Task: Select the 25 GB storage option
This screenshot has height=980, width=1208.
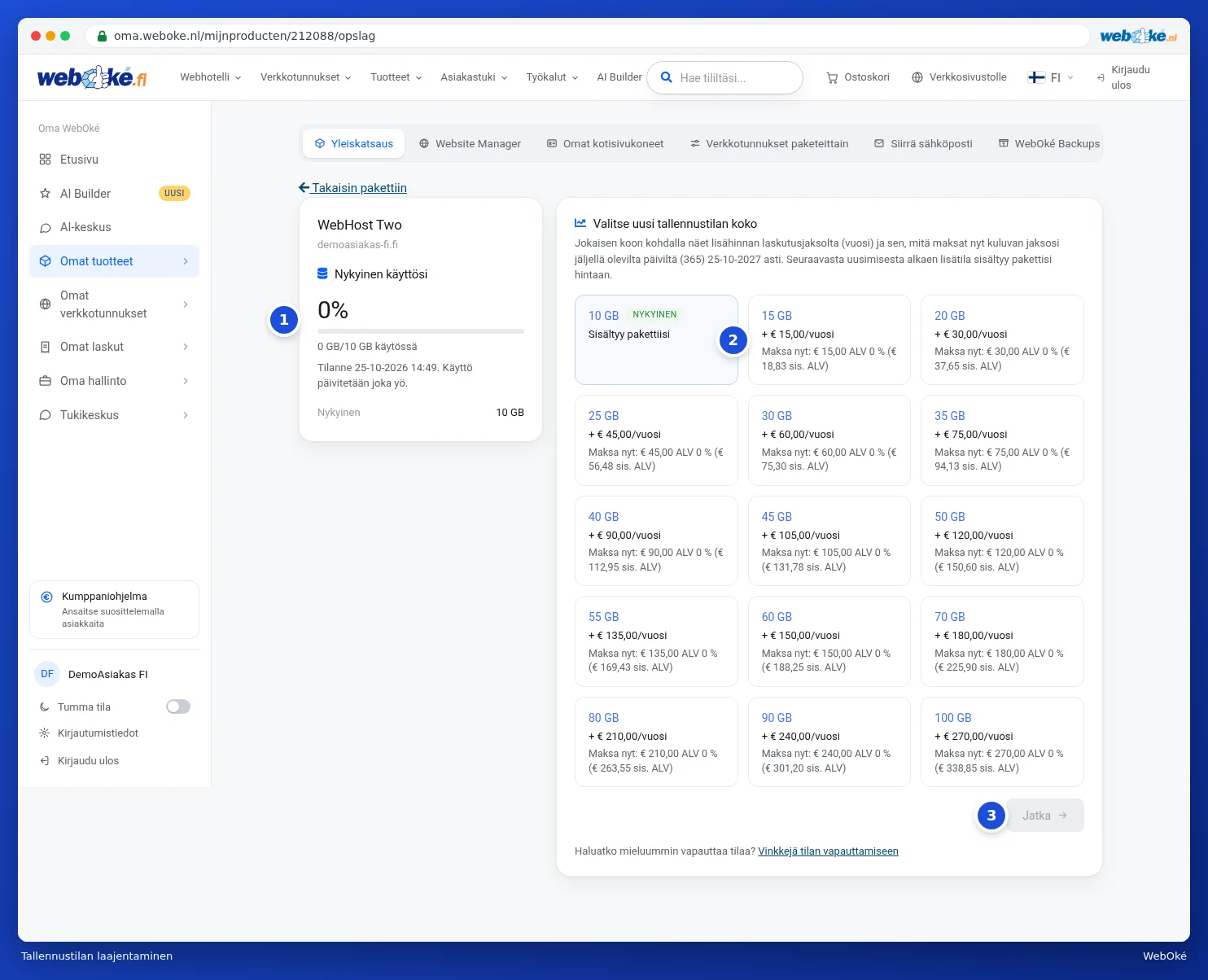Action: click(x=656, y=440)
